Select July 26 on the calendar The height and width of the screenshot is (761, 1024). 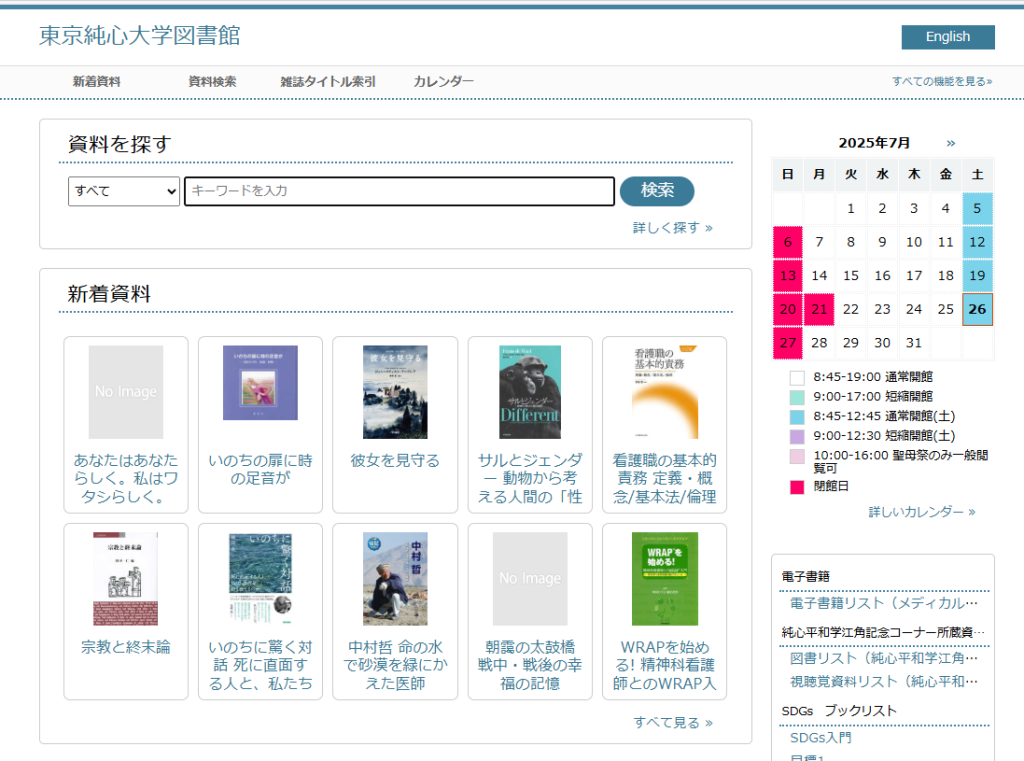pyautogui.click(x=977, y=309)
